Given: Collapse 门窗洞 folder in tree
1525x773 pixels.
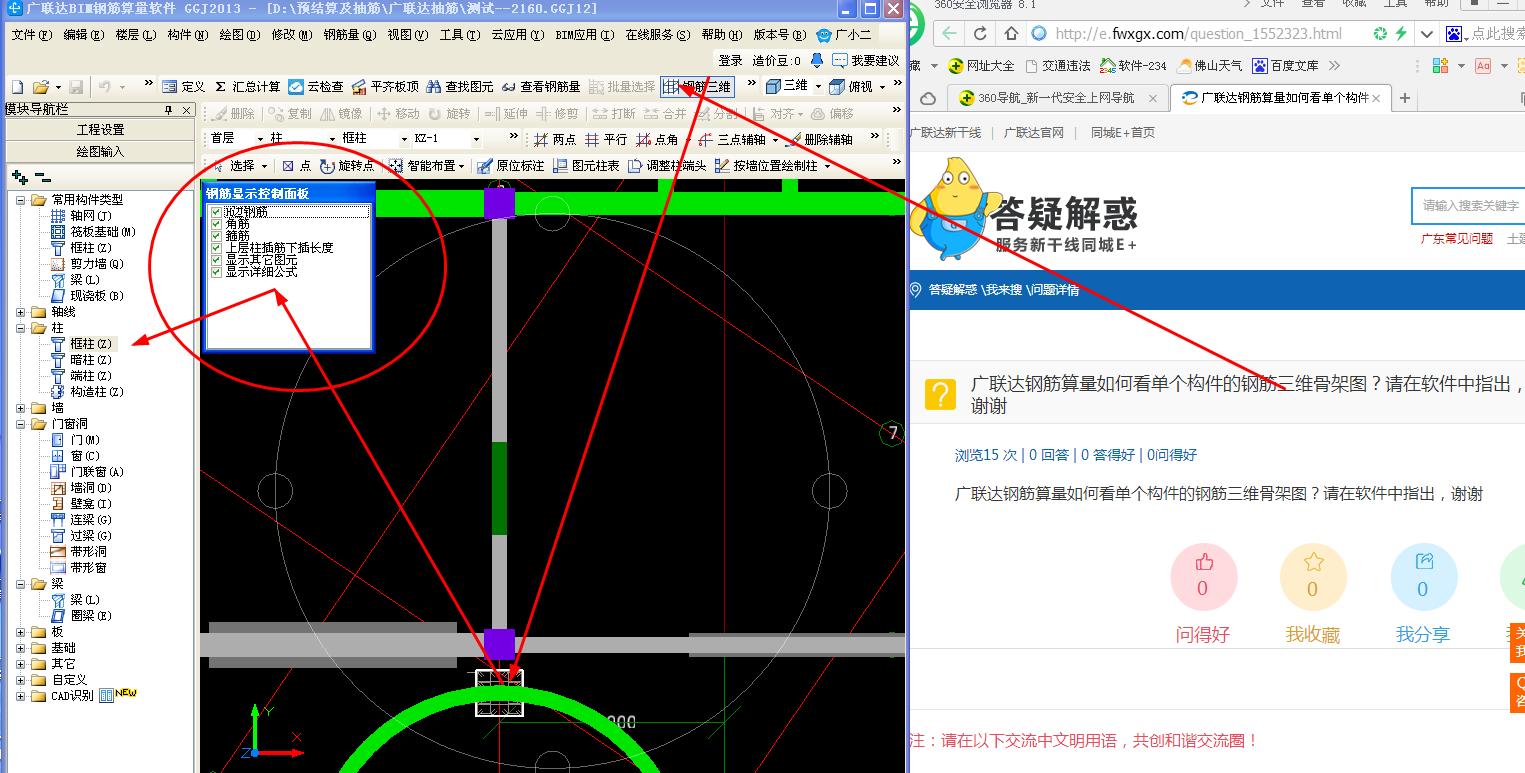Looking at the screenshot, I should (21, 424).
